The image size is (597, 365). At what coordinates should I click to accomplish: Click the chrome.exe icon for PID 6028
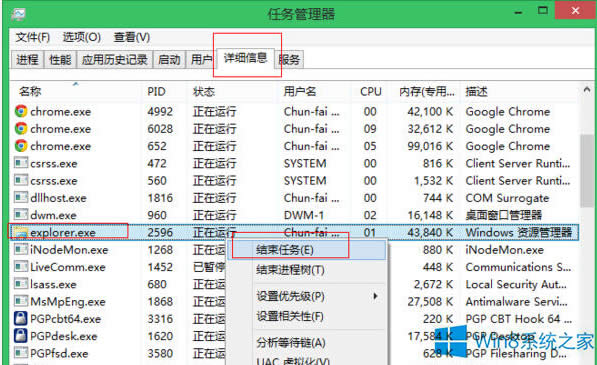point(21,129)
